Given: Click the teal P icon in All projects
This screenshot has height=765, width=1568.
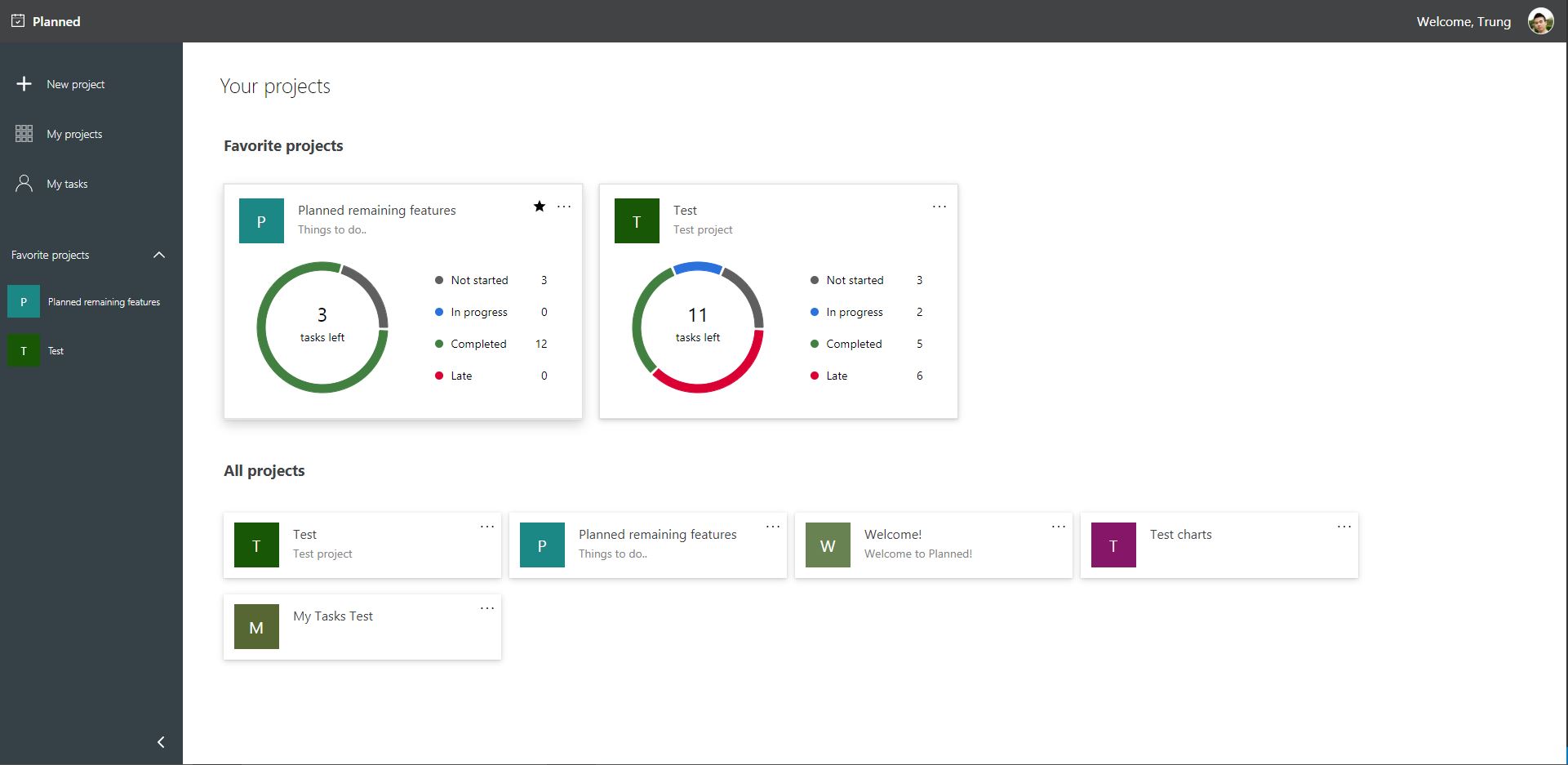Looking at the screenshot, I should coord(542,545).
